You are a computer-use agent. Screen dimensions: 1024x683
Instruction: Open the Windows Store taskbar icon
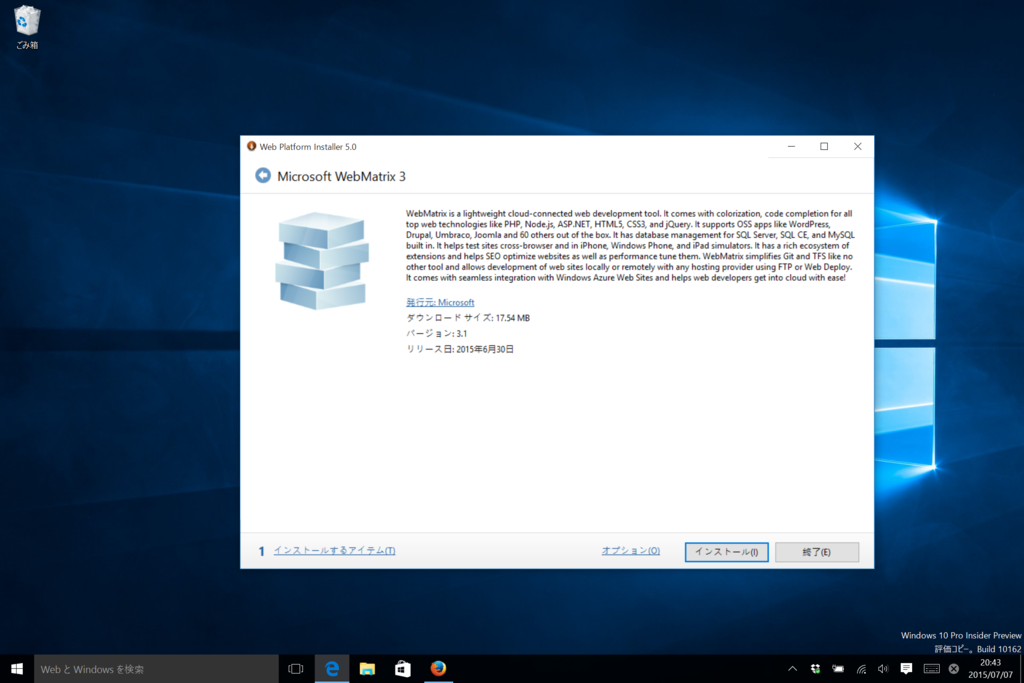tap(402, 669)
